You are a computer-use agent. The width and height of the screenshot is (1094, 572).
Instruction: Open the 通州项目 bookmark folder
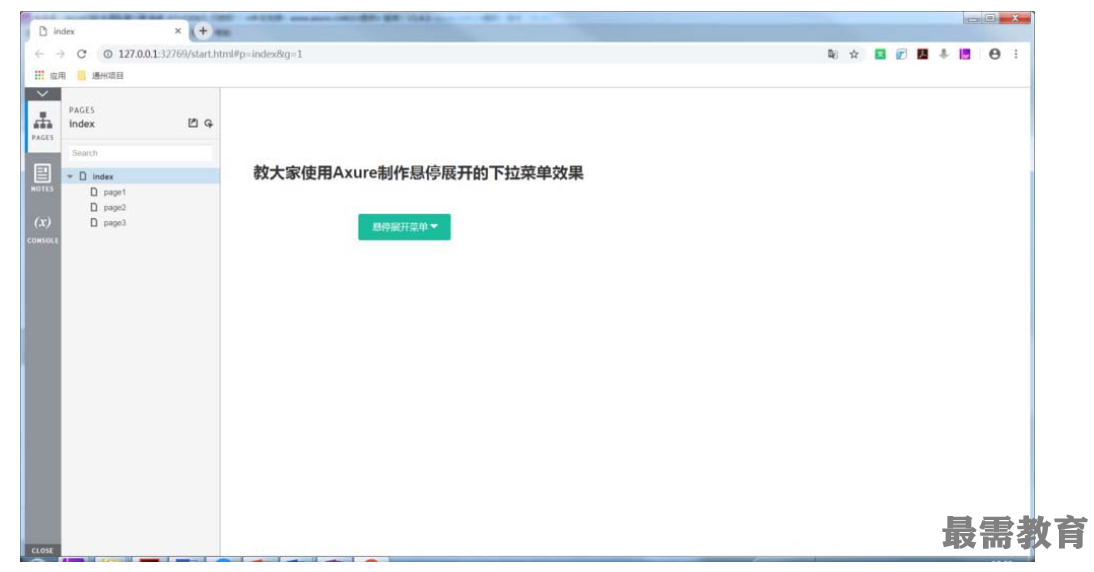[x=100, y=75]
